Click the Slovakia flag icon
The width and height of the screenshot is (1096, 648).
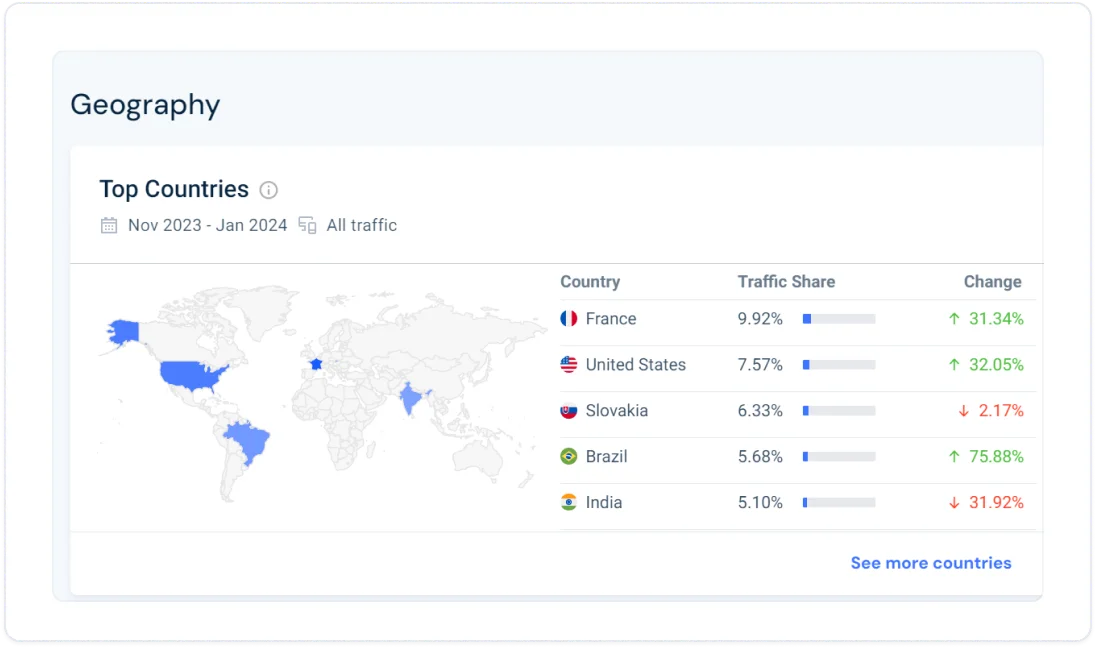[x=568, y=410]
